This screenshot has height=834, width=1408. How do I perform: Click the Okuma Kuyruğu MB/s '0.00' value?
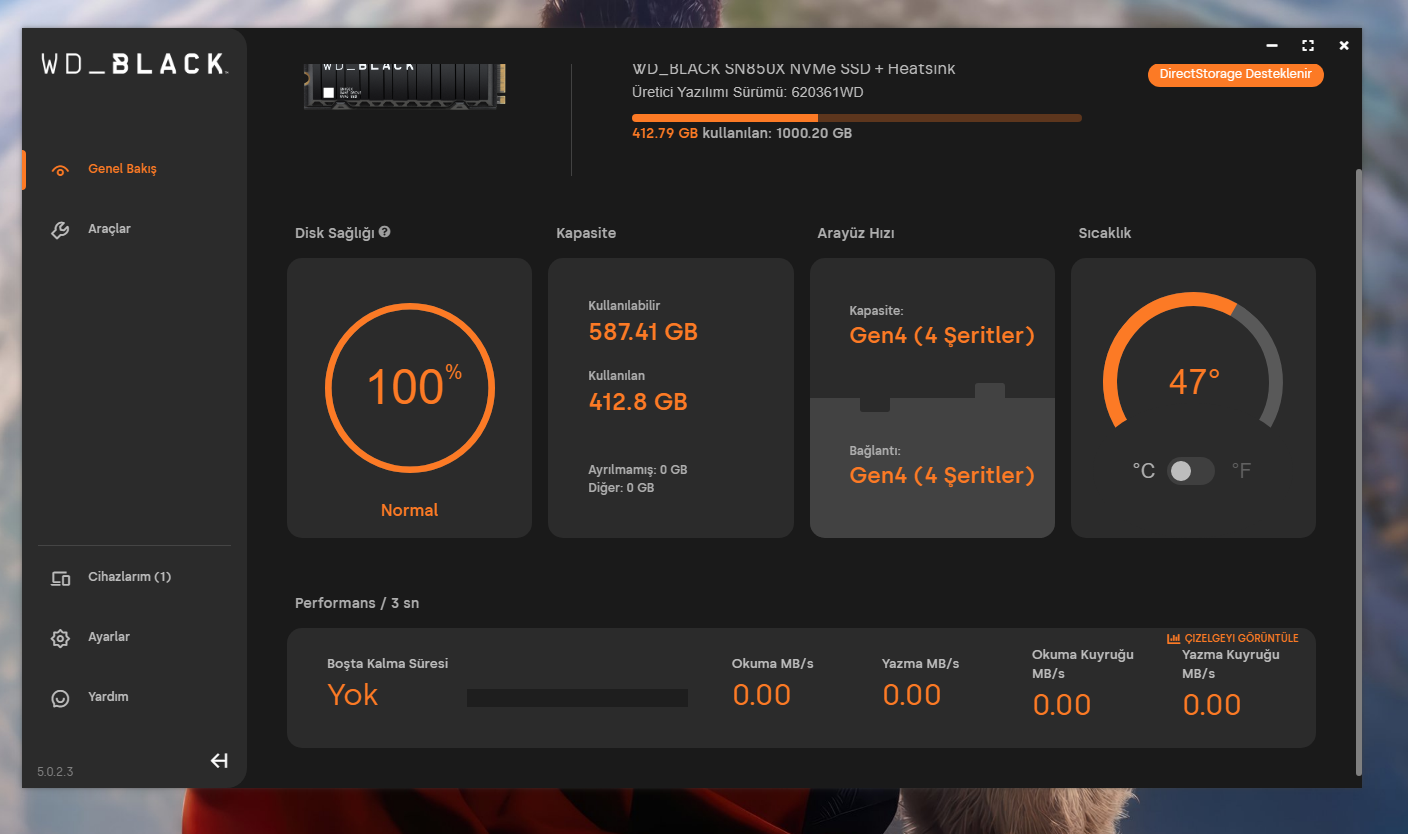click(x=1062, y=705)
